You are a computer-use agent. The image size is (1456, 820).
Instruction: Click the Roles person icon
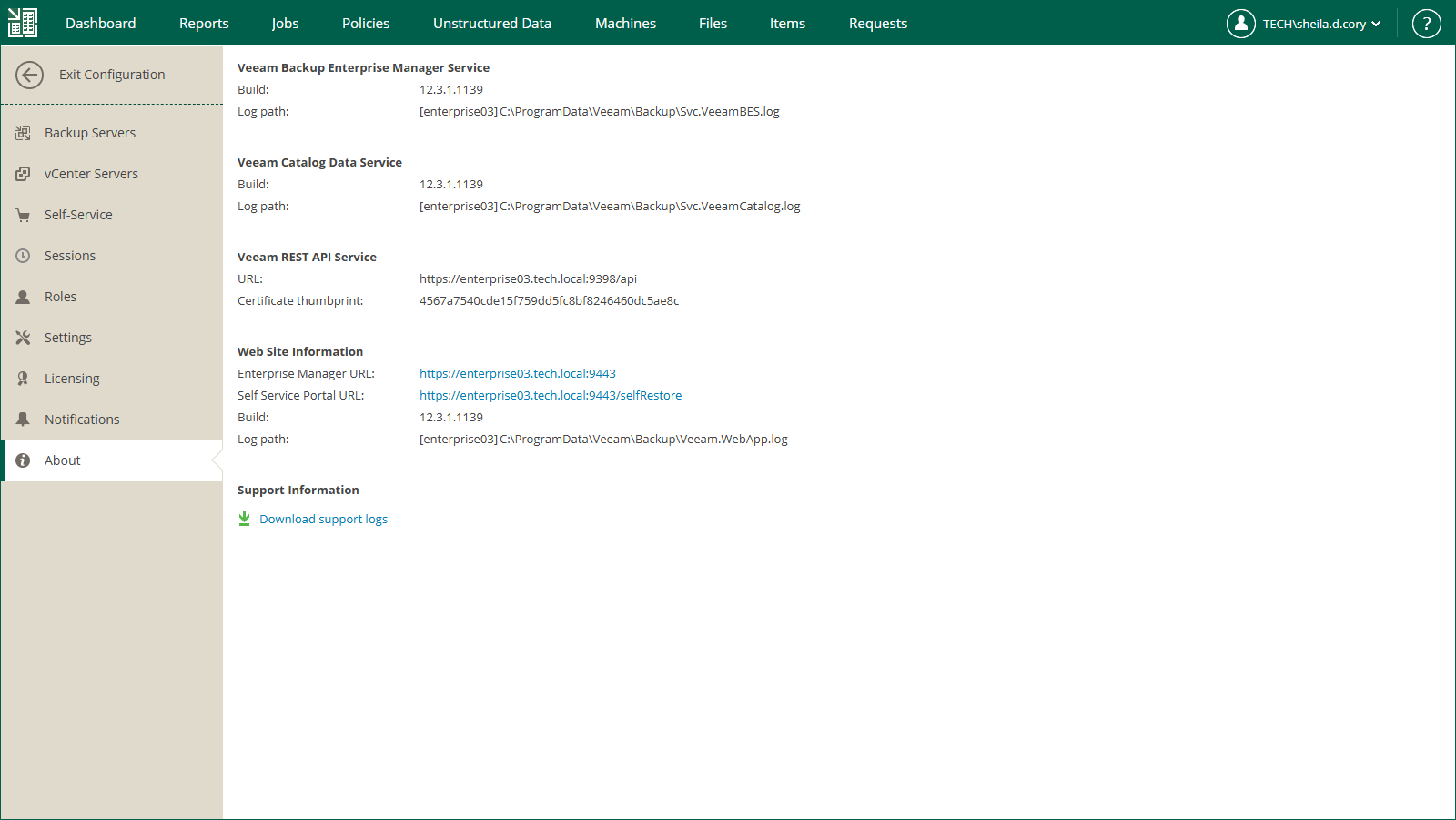click(x=23, y=297)
